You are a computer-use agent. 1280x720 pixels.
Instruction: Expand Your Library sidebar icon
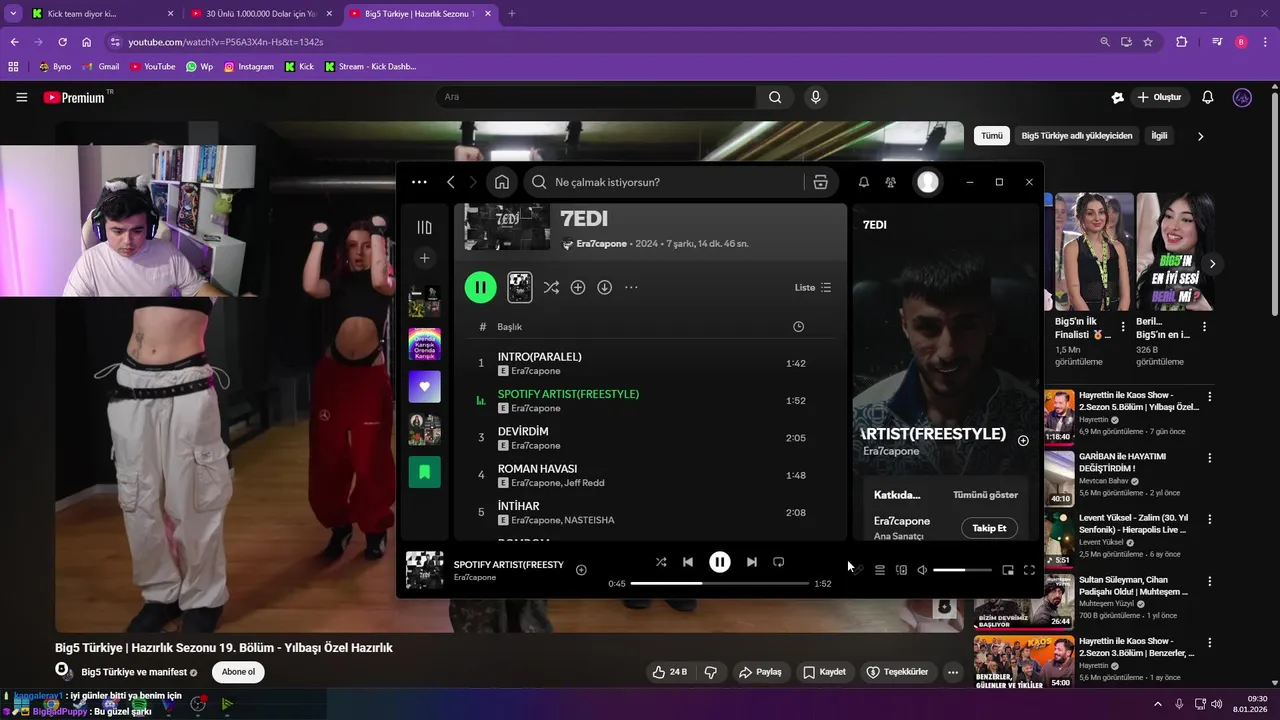[x=424, y=227]
